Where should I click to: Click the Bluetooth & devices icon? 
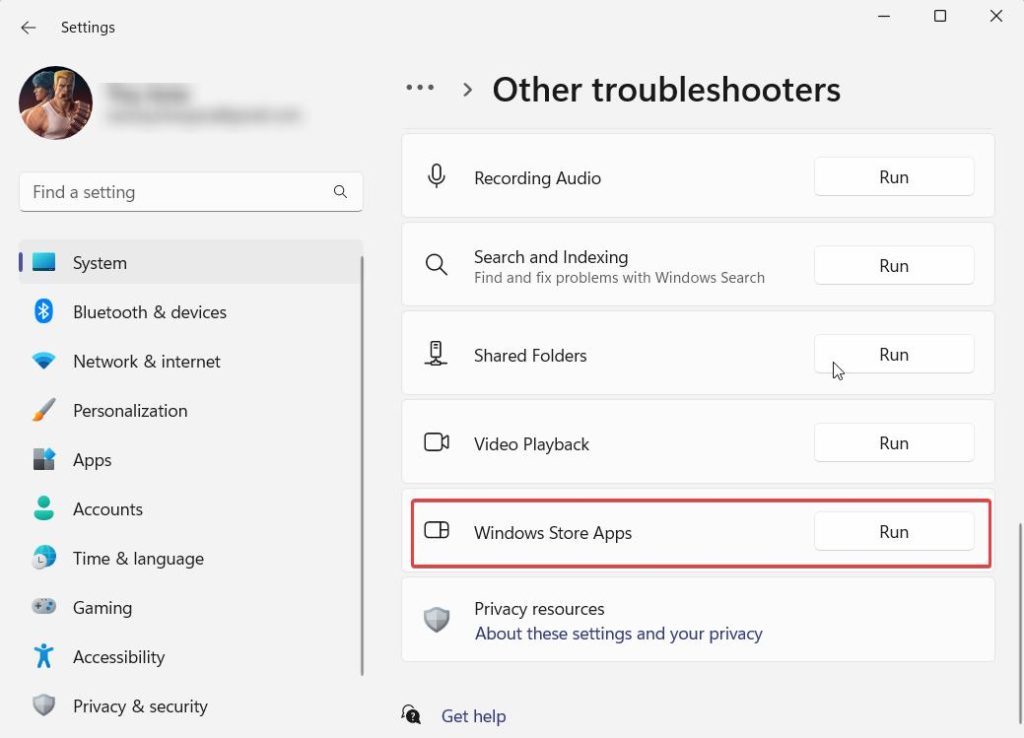point(43,312)
